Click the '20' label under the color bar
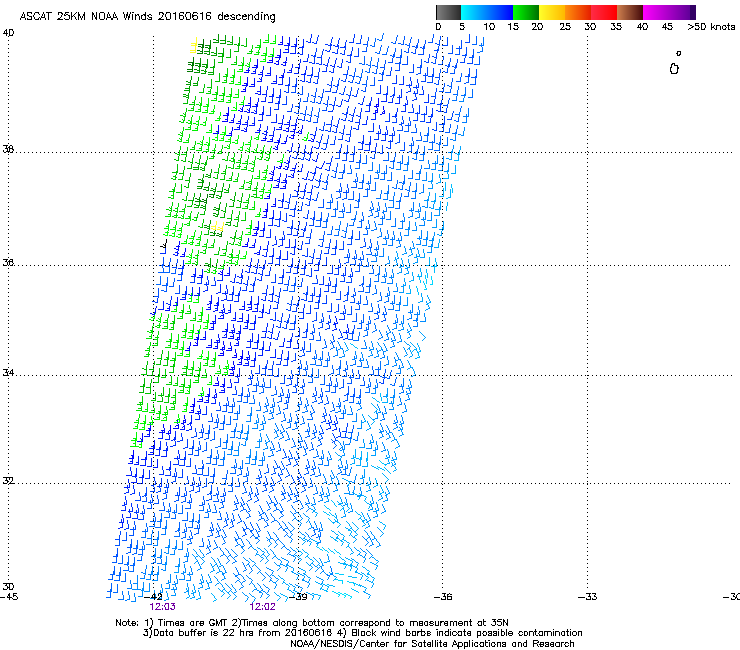Viewport: 740px width, 650px height. (x=537, y=27)
